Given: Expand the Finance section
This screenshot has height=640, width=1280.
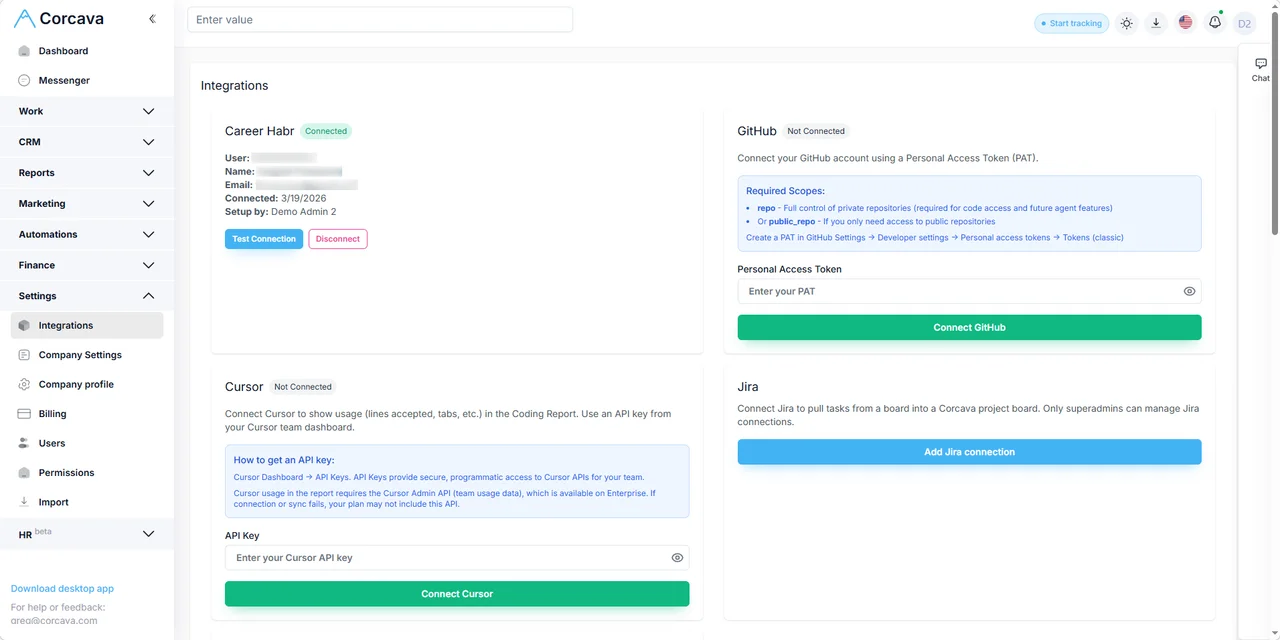Looking at the screenshot, I should pyautogui.click(x=87, y=265).
